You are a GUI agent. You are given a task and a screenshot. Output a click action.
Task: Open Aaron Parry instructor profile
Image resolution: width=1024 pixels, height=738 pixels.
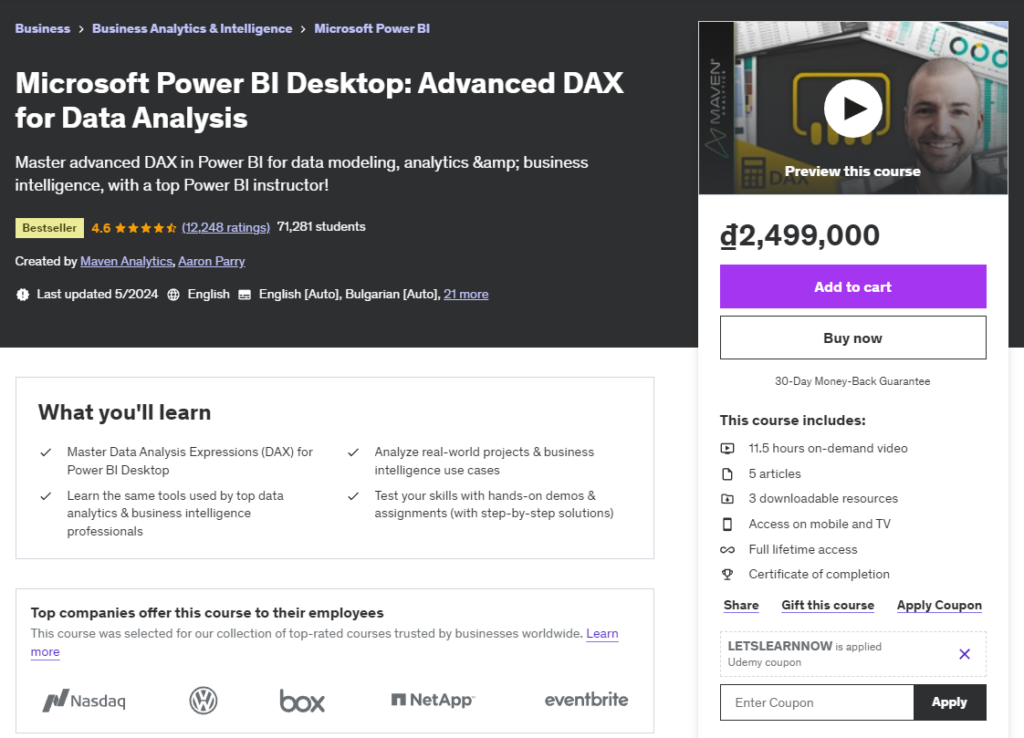click(x=211, y=261)
